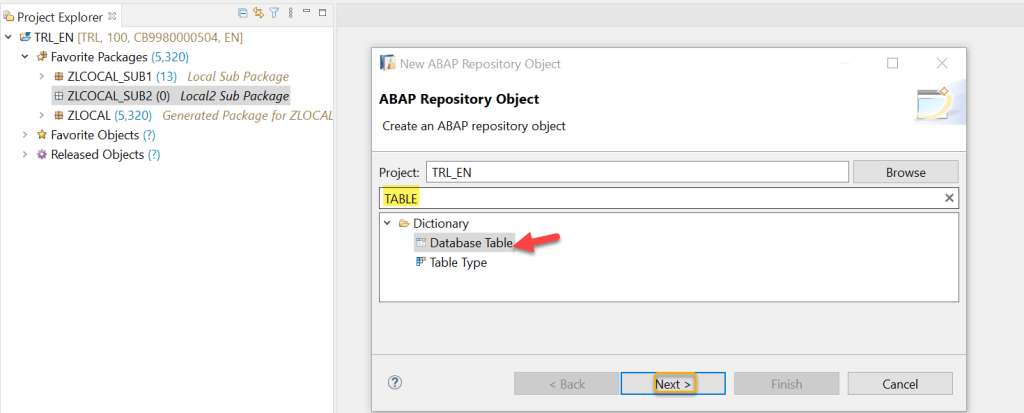This screenshot has height=413, width=1024.
Task: Click Collapse All icon in Project Explorer
Action: [244, 13]
